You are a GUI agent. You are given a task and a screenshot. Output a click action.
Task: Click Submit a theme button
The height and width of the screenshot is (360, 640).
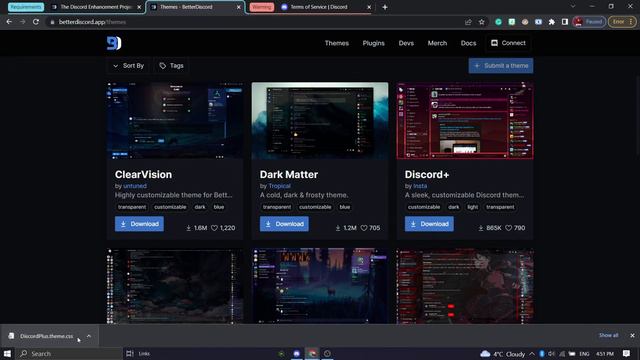click(x=501, y=66)
